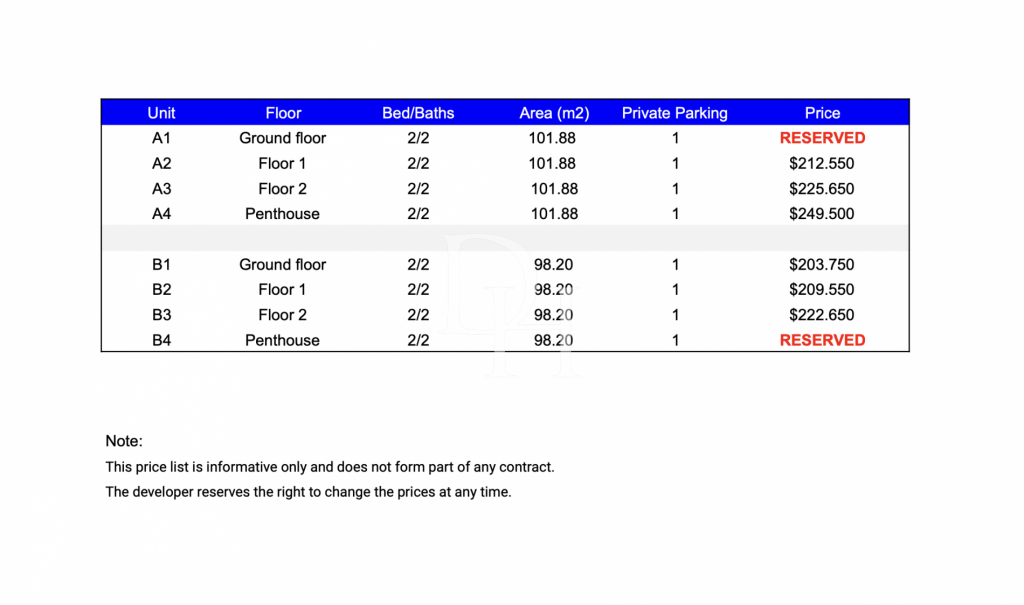Click unit A4 in the Unit column
Viewport: 1024px width, 605px height.
161,214
